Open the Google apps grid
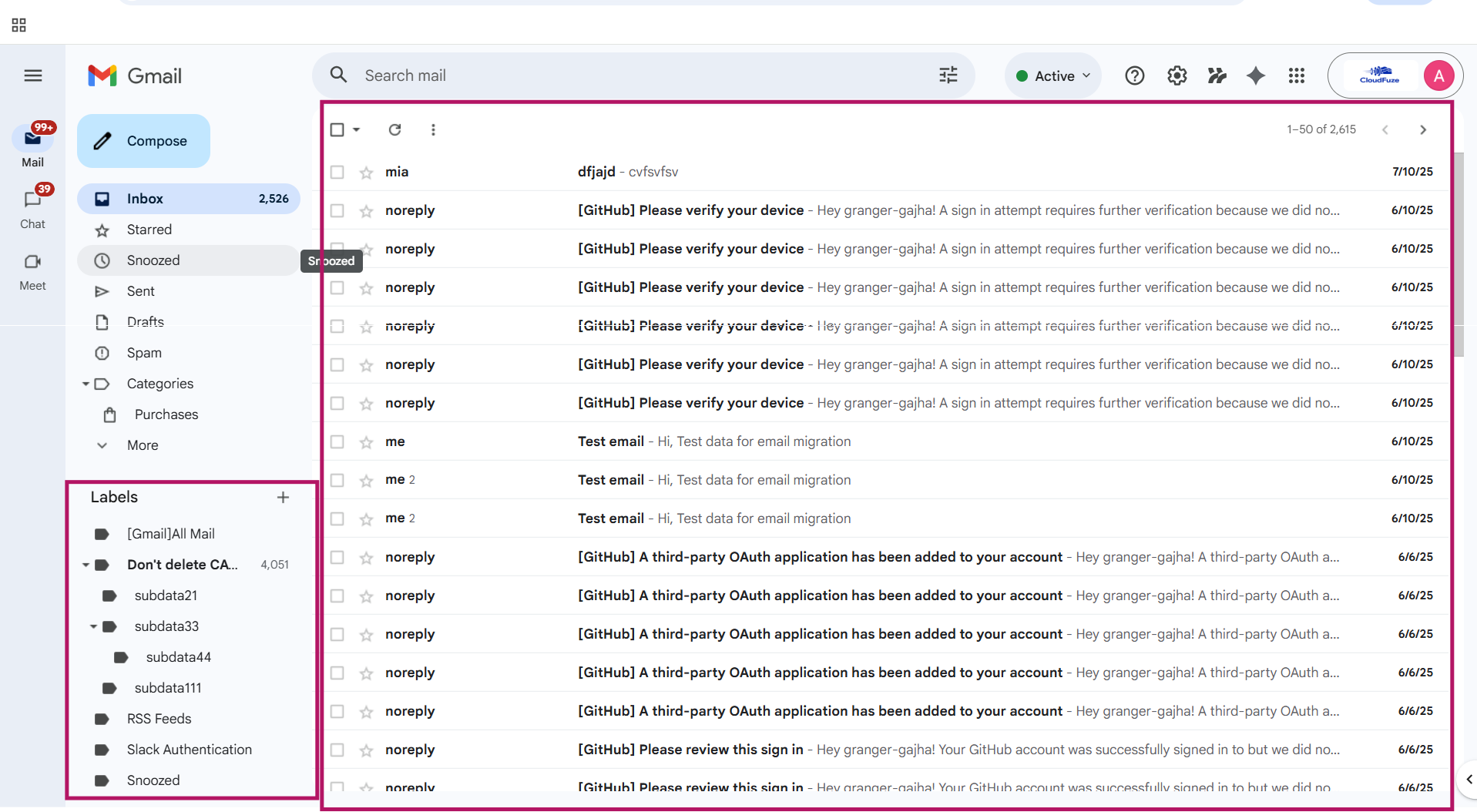The width and height of the screenshot is (1477, 812). click(1296, 75)
